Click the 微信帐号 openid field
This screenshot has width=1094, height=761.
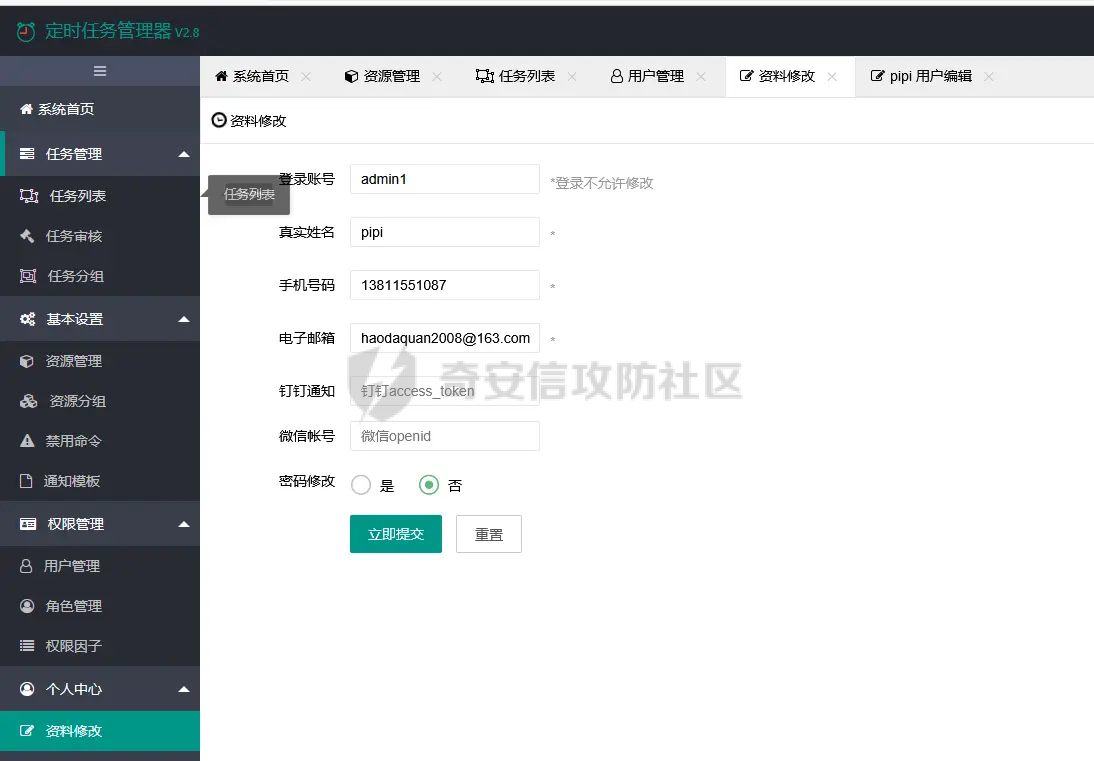click(444, 436)
